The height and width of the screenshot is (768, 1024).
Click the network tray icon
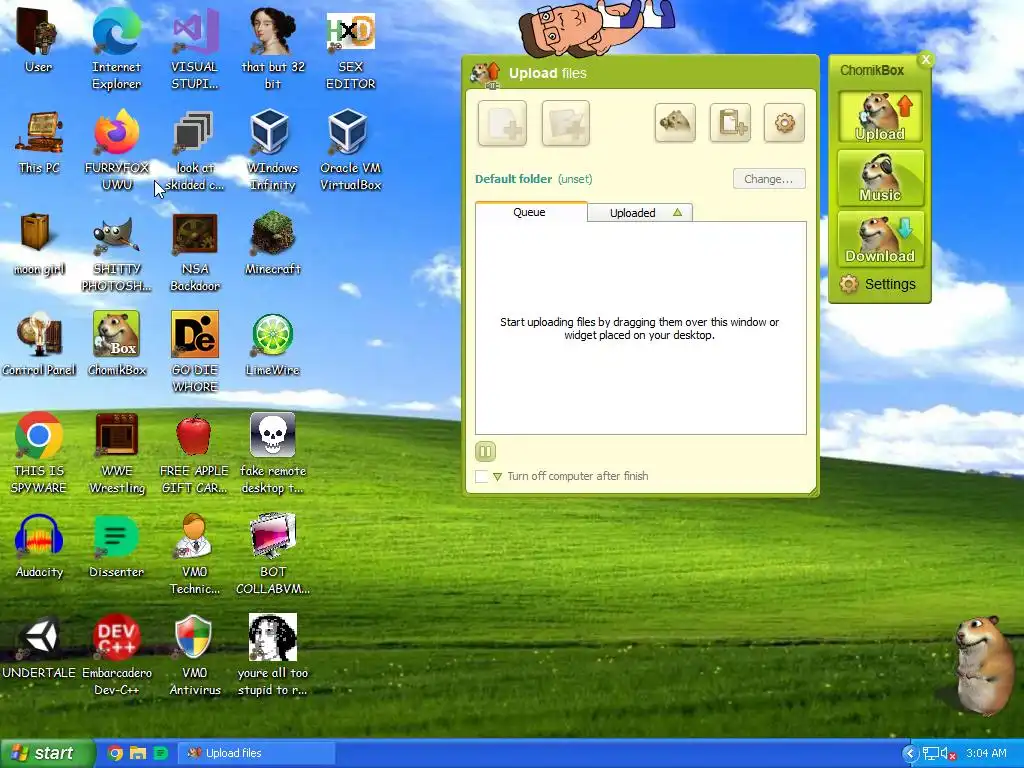point(931,754)
